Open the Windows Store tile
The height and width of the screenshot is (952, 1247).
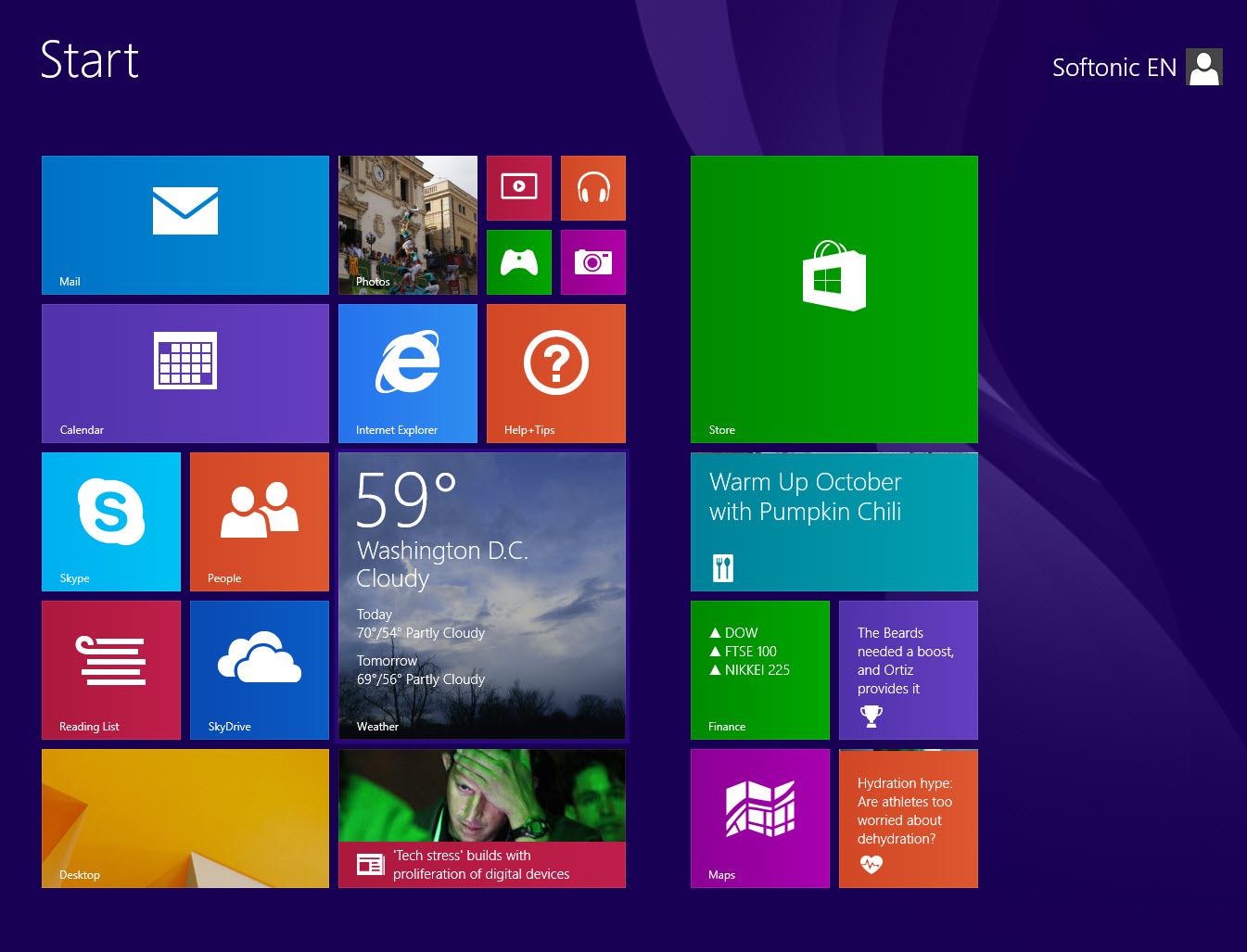pos(834,299)
